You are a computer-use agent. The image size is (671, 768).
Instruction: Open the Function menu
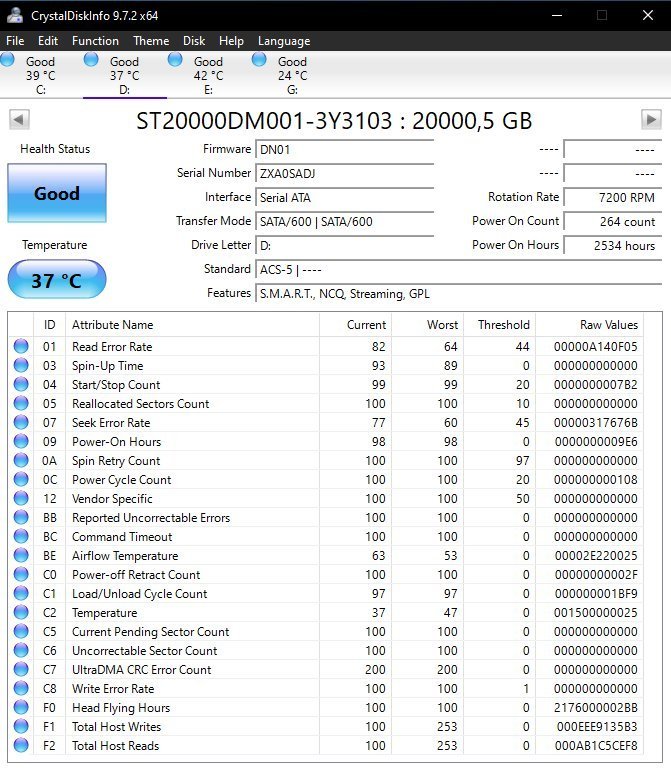[95, 41]
